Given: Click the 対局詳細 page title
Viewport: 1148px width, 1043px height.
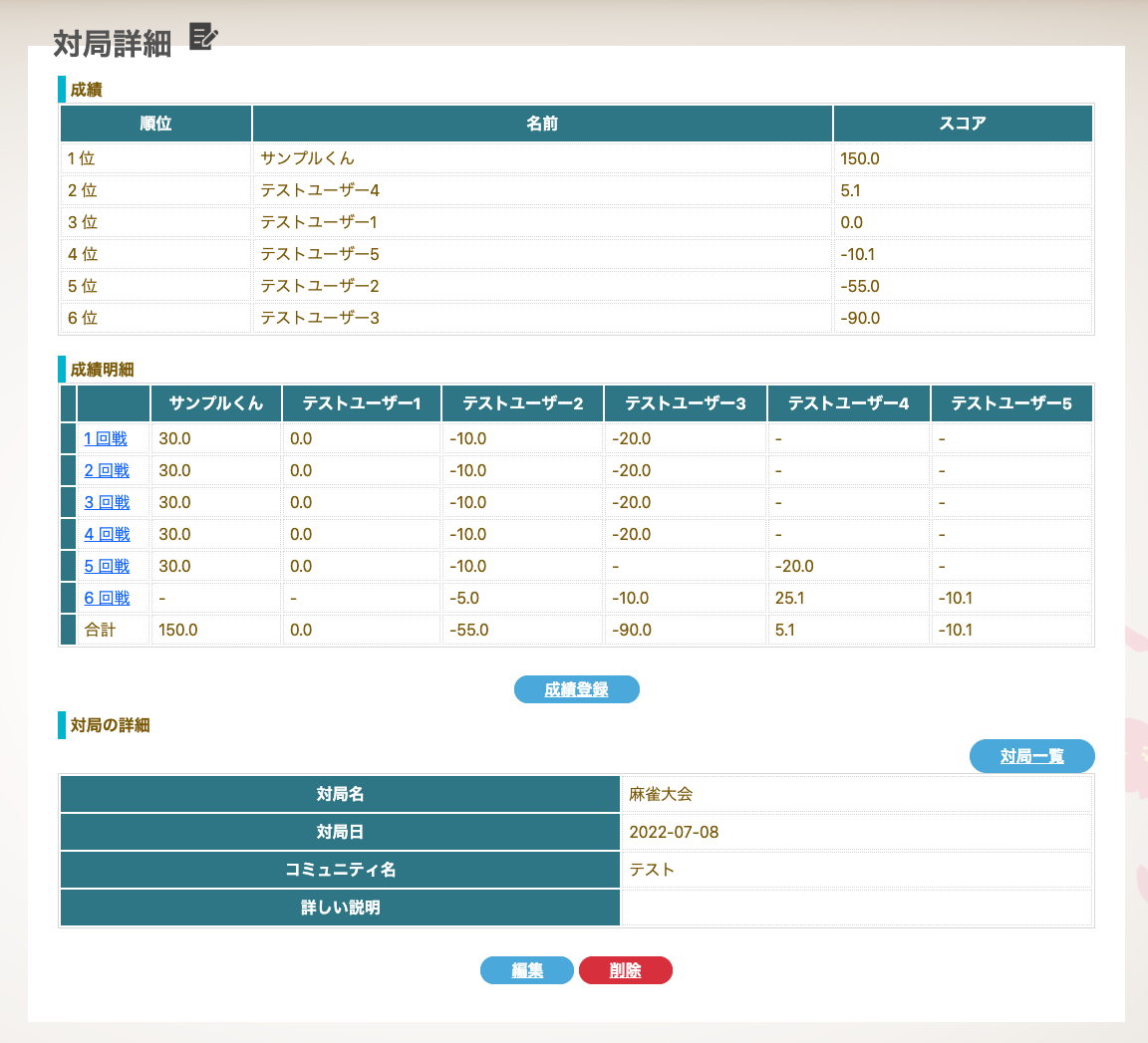Looking at the screenshot, I should pos(112,44).
